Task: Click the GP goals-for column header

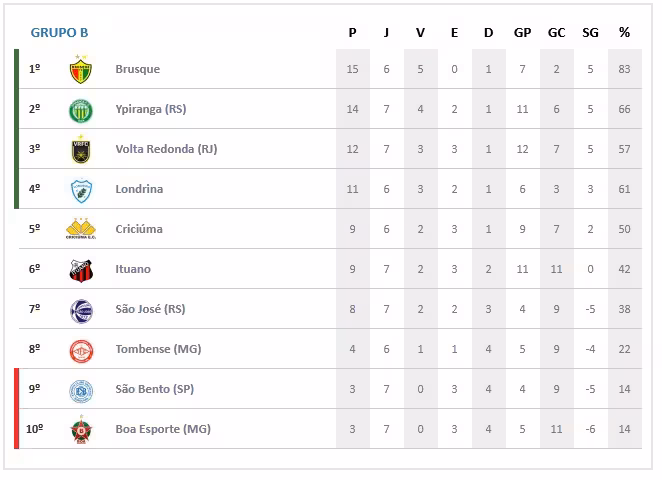Action: pyautogui.click(x=522, y=33)
